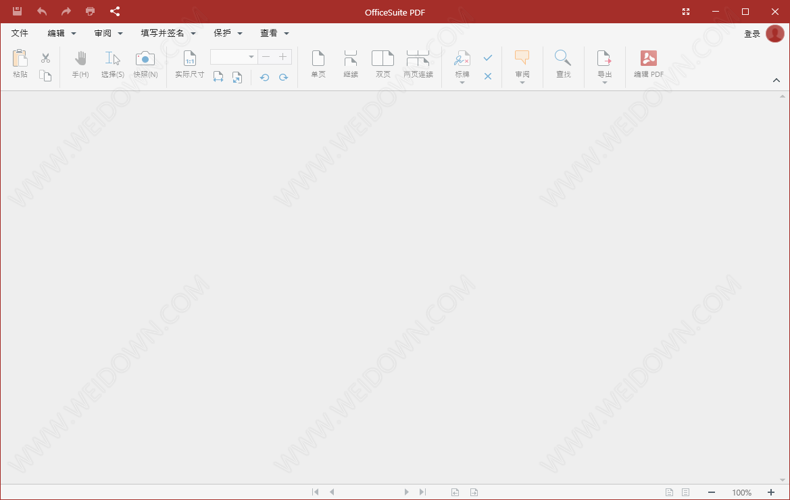Go to next page in status bar
The height and width of the screenshot is (500, 790).
(406, 492)
